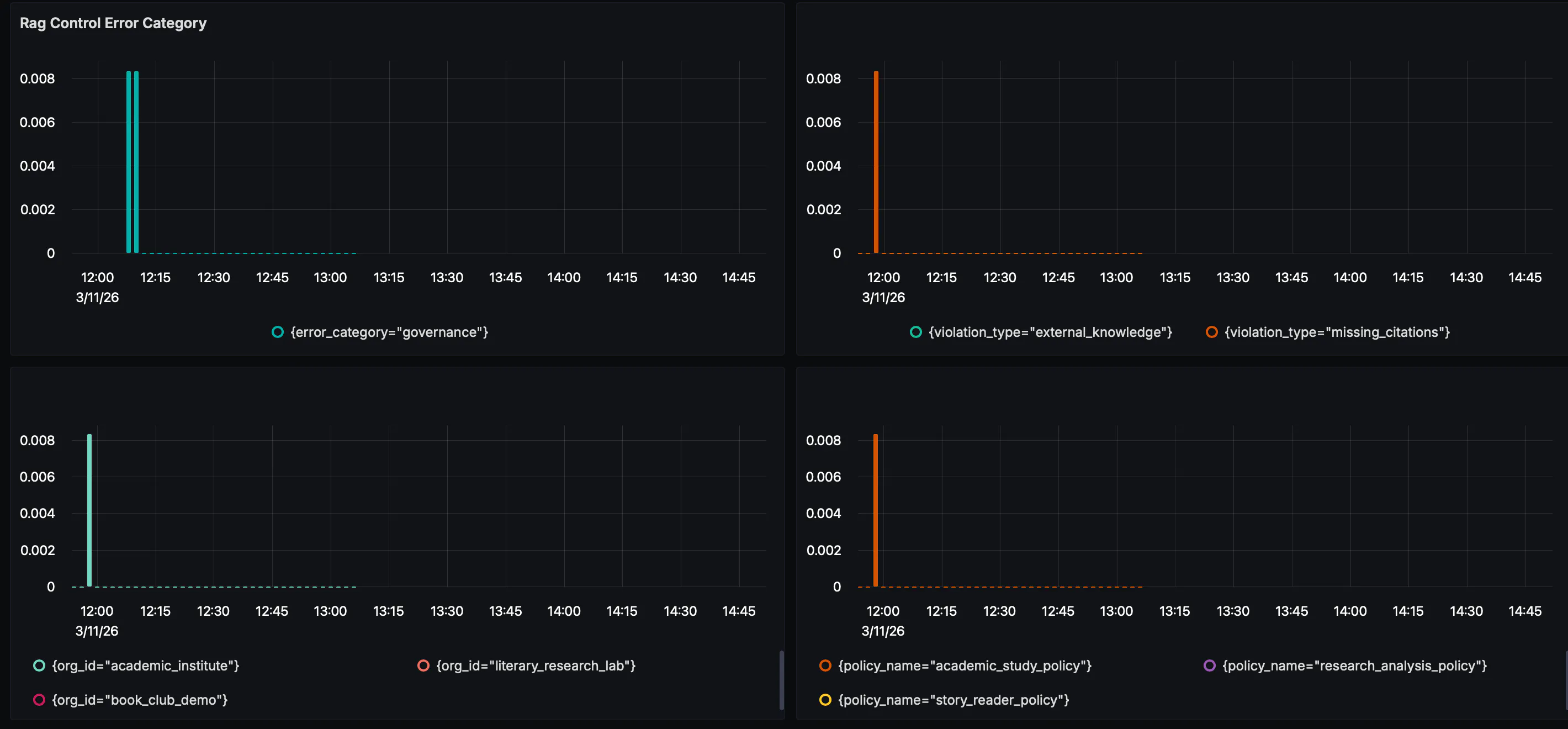This screenshot has height=729, width=1568.
Task: Click the teal governance legend color circle
Action: tap(278, 332)
